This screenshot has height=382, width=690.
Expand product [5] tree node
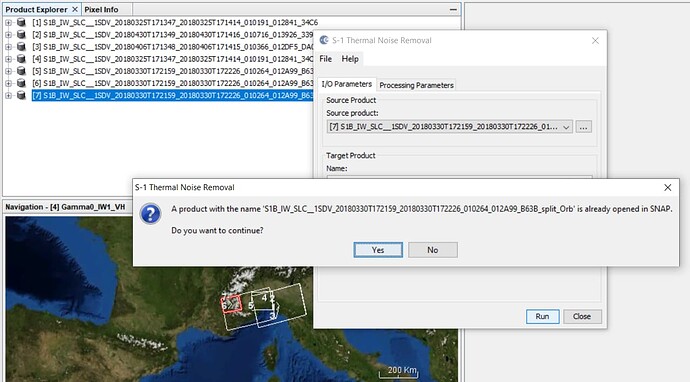(x=8, y=71)
